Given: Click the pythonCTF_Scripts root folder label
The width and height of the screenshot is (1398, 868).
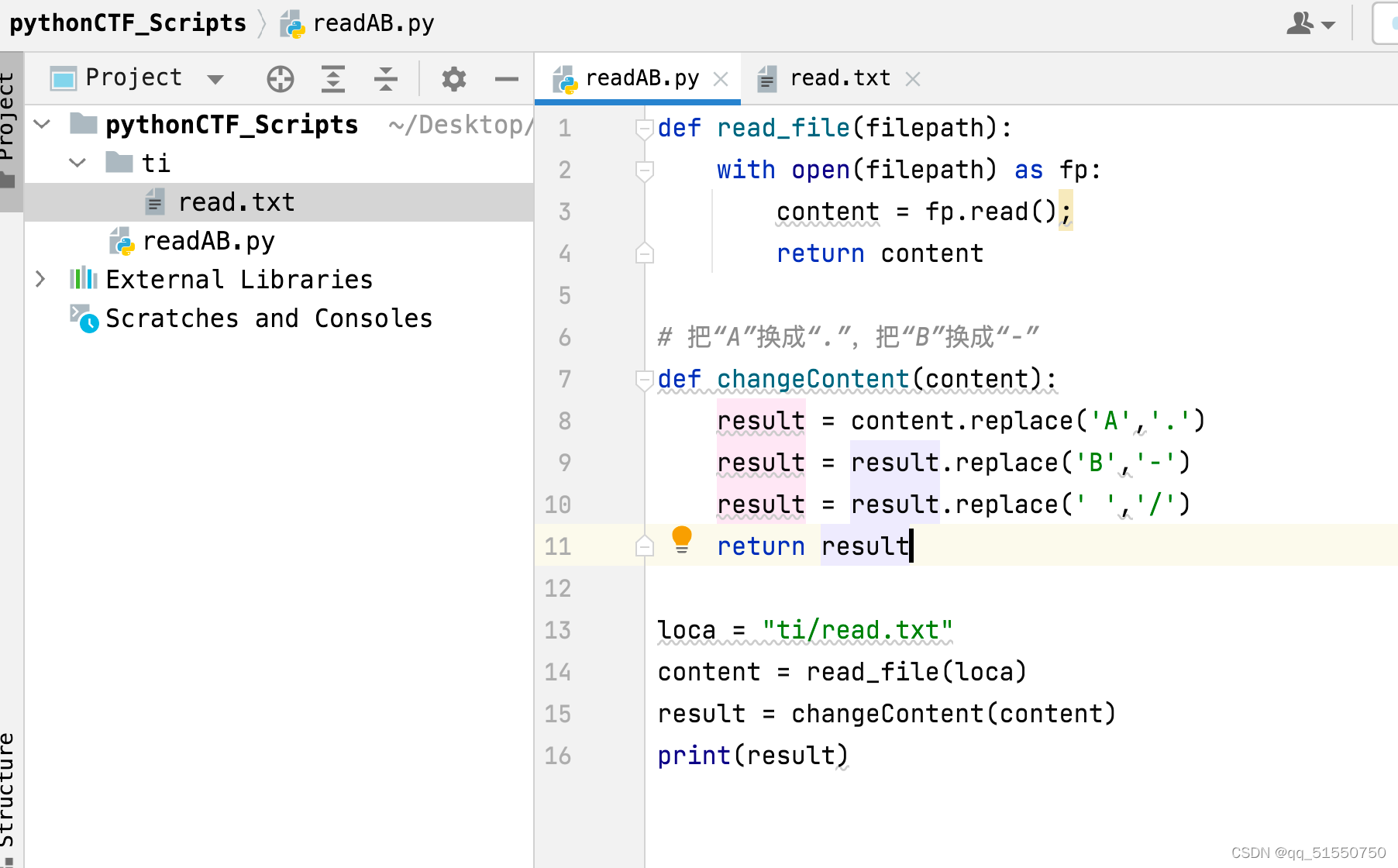Looking at the screenshot, I should point(232,125).
